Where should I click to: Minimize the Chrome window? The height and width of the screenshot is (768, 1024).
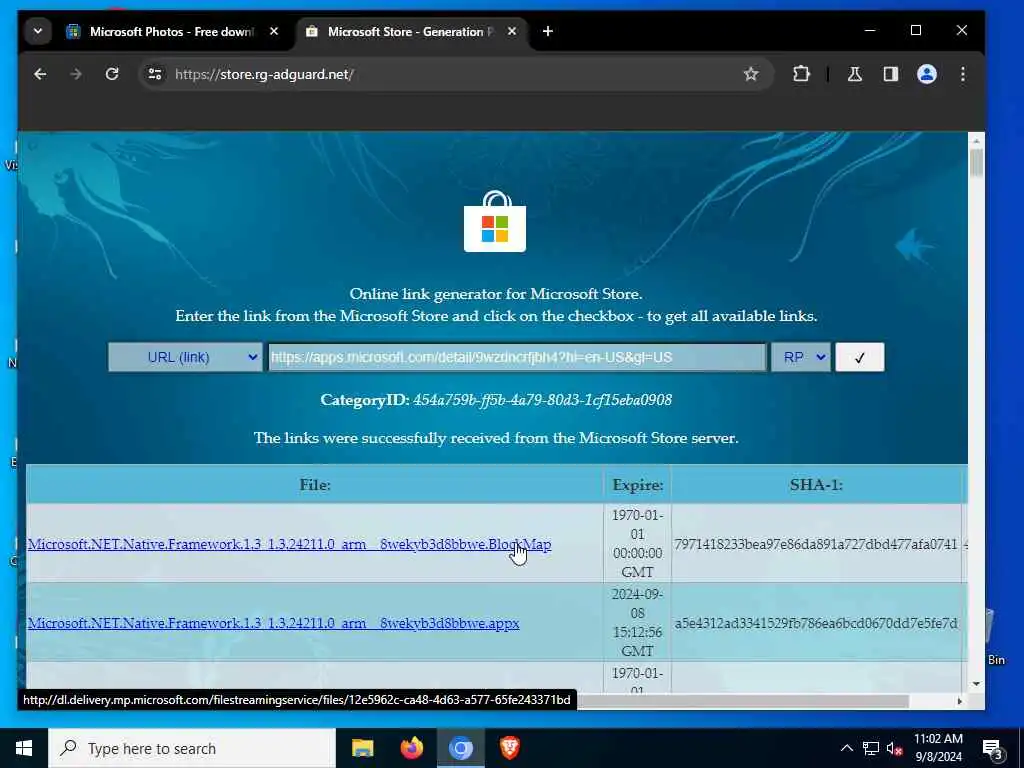point(870,31)
